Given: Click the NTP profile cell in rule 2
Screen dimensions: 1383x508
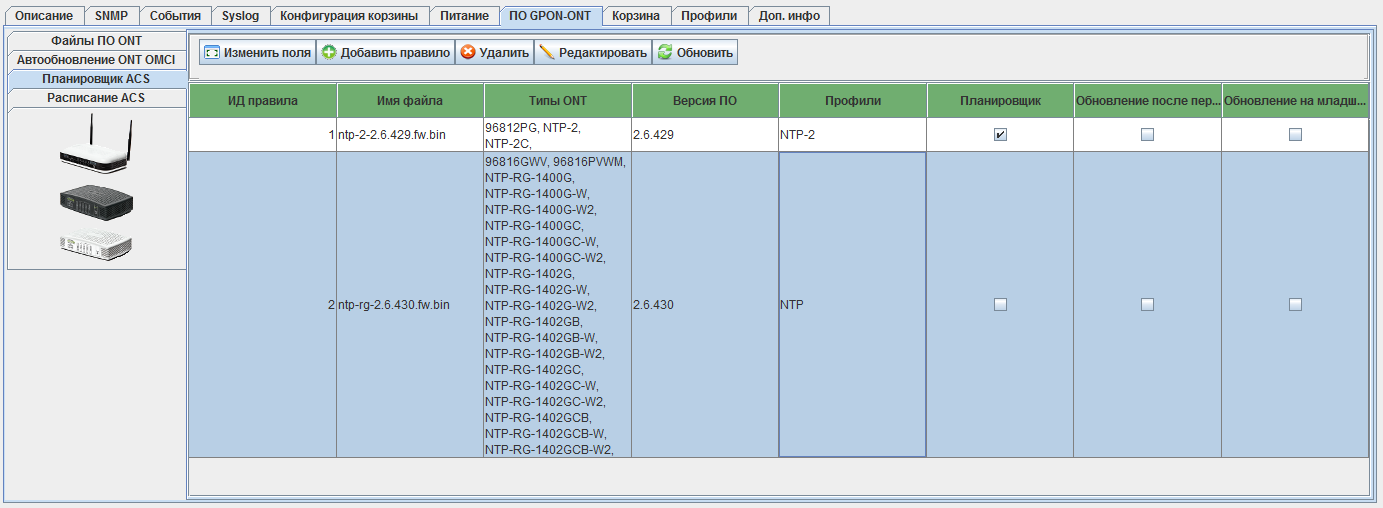Looking at the screenshot, I should [x=852, y=305].
